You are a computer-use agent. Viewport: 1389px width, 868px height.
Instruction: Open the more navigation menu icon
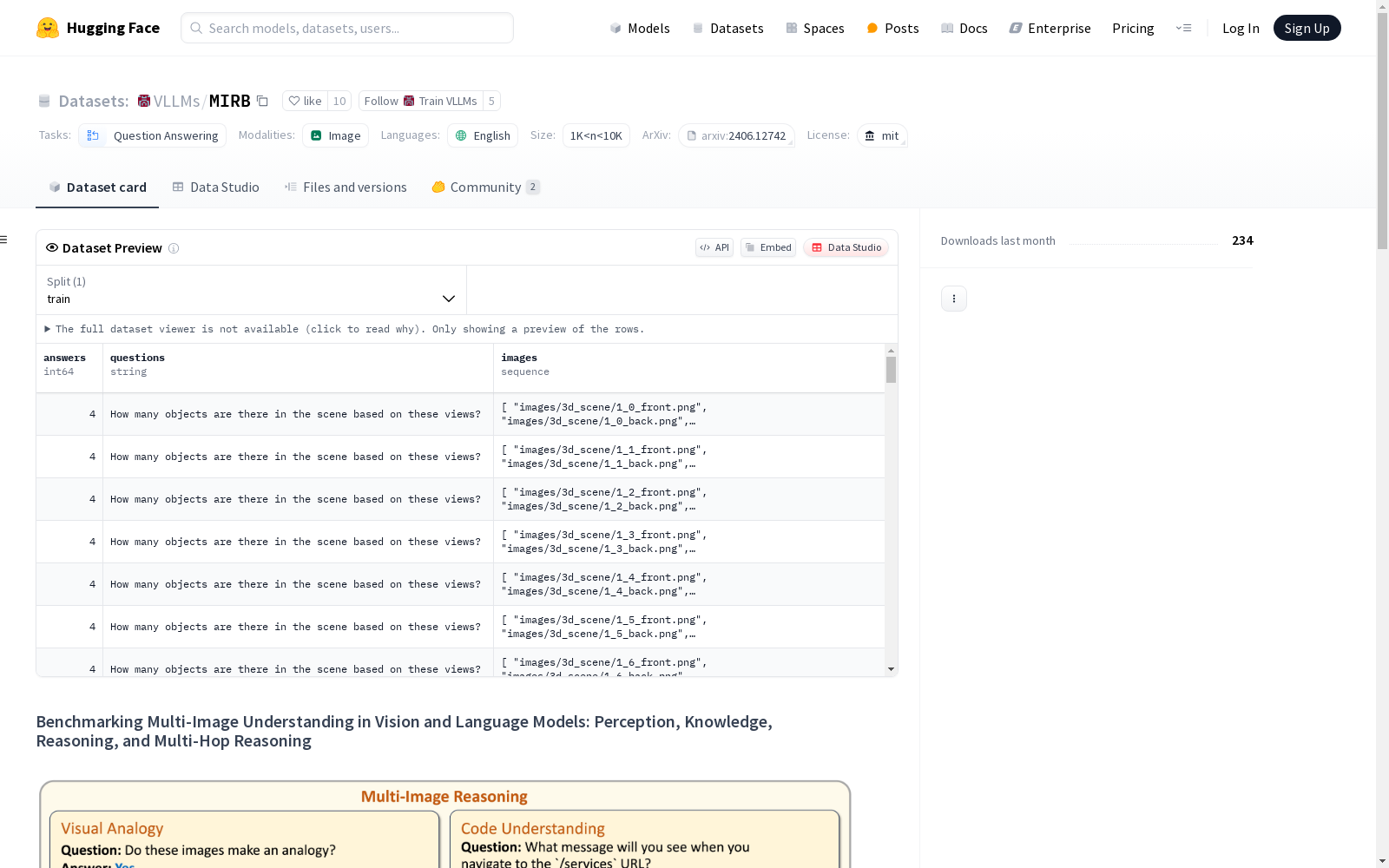coord(1183,28)
